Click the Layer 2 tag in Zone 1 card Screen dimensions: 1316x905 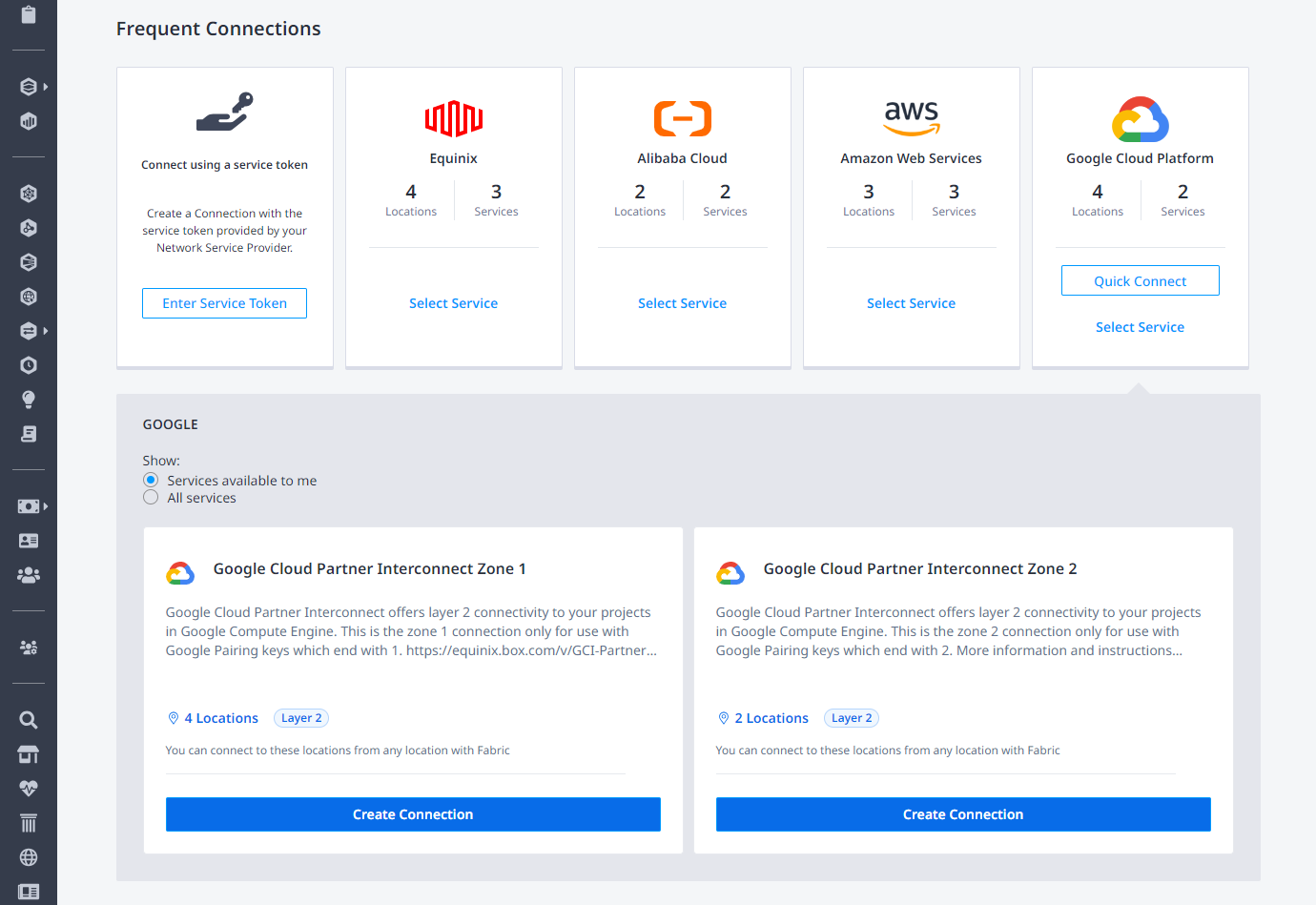pos(301,718)
